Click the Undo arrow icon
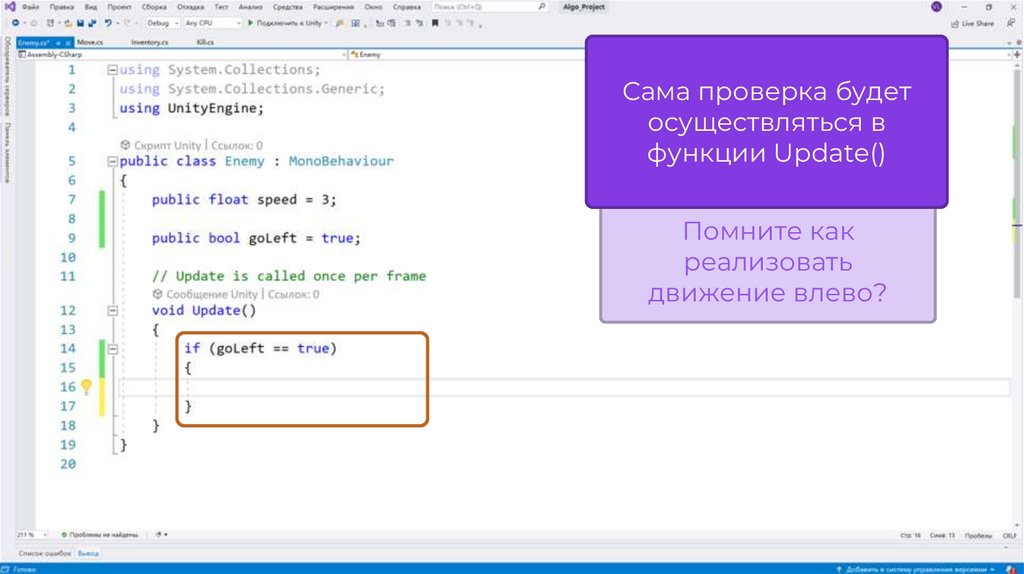The image size is (1024, 574). click(x=108, y=23)
